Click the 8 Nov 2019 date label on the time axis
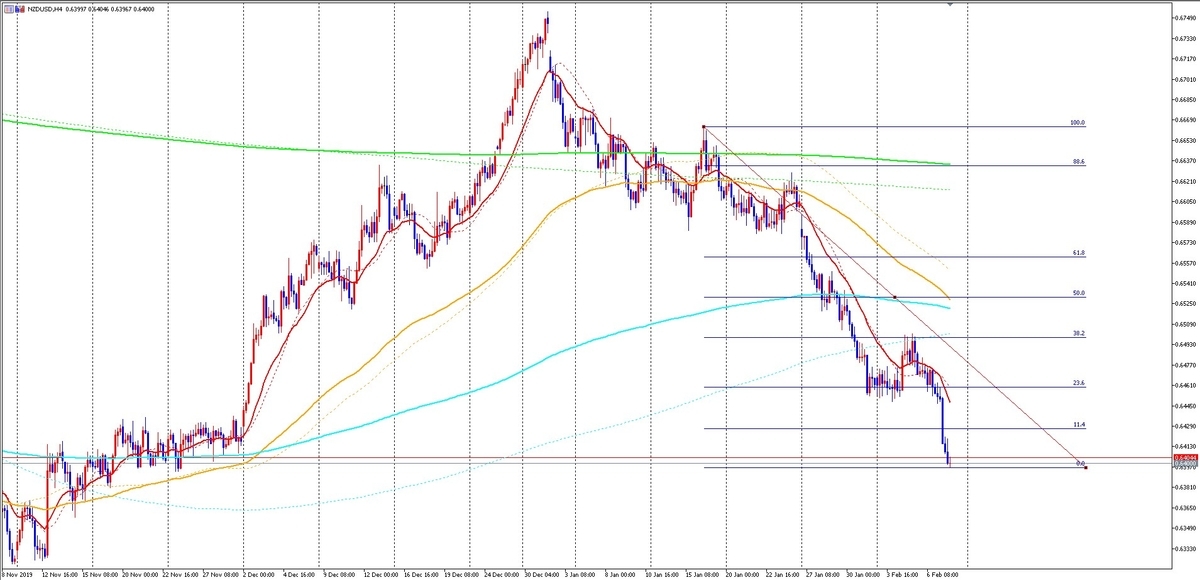Viewport: 1200px width, 580px height. [16, 574]
